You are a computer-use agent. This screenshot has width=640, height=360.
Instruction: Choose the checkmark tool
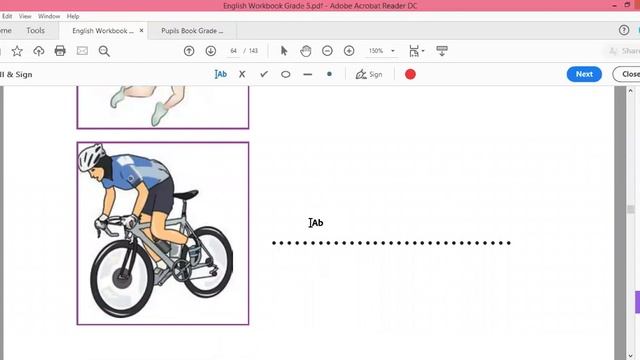tap(264, 74)
